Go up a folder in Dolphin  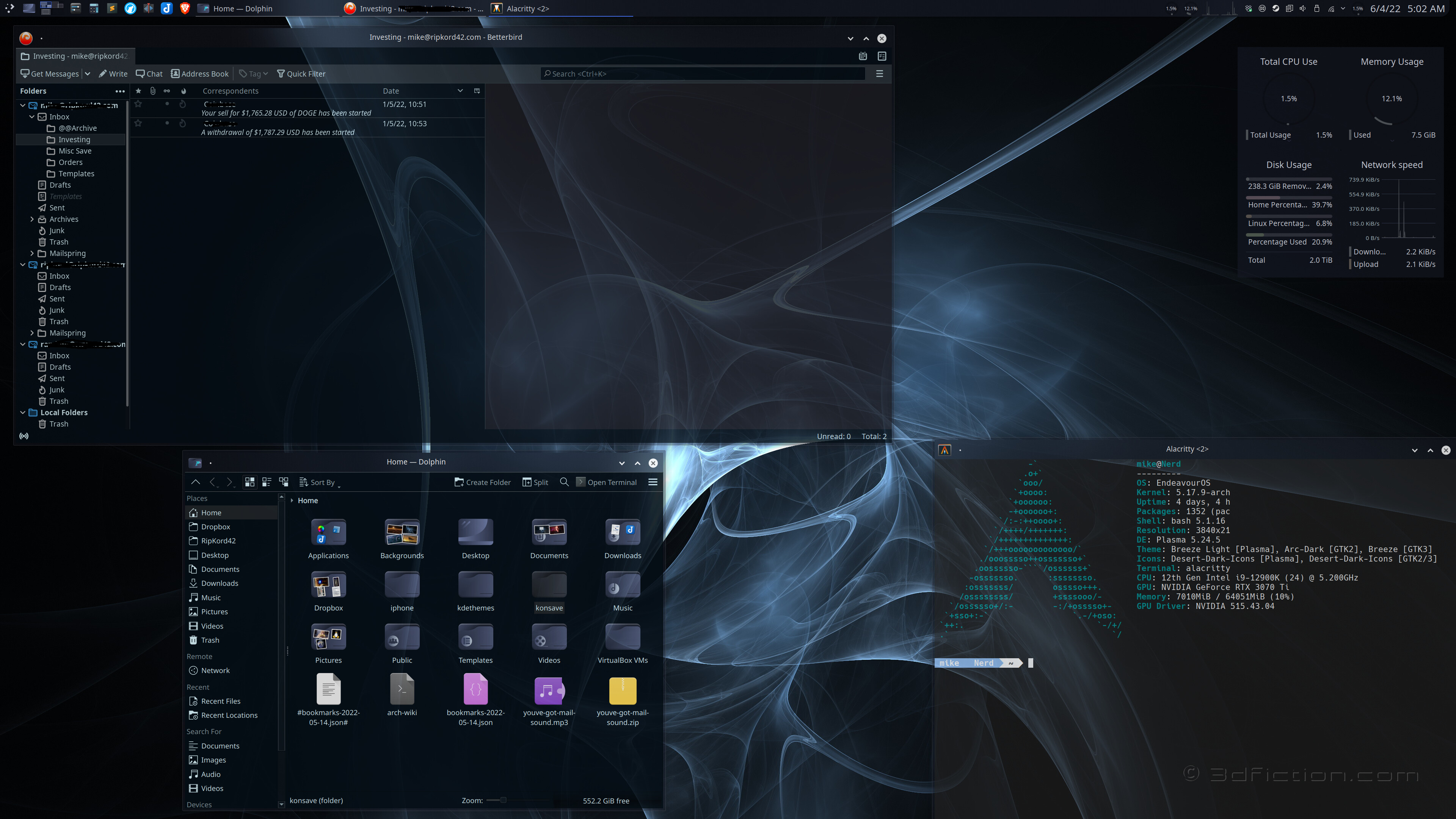point(196,482)
